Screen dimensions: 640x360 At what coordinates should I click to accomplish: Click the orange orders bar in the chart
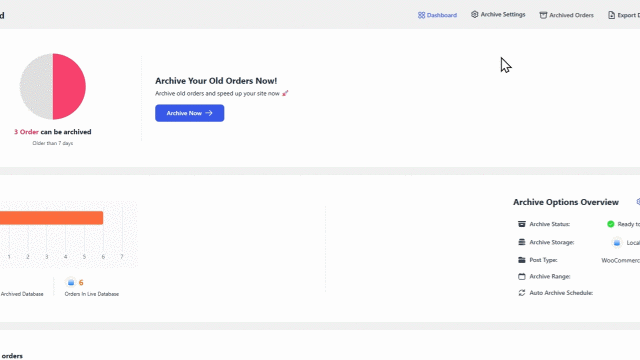click(51, 218)
